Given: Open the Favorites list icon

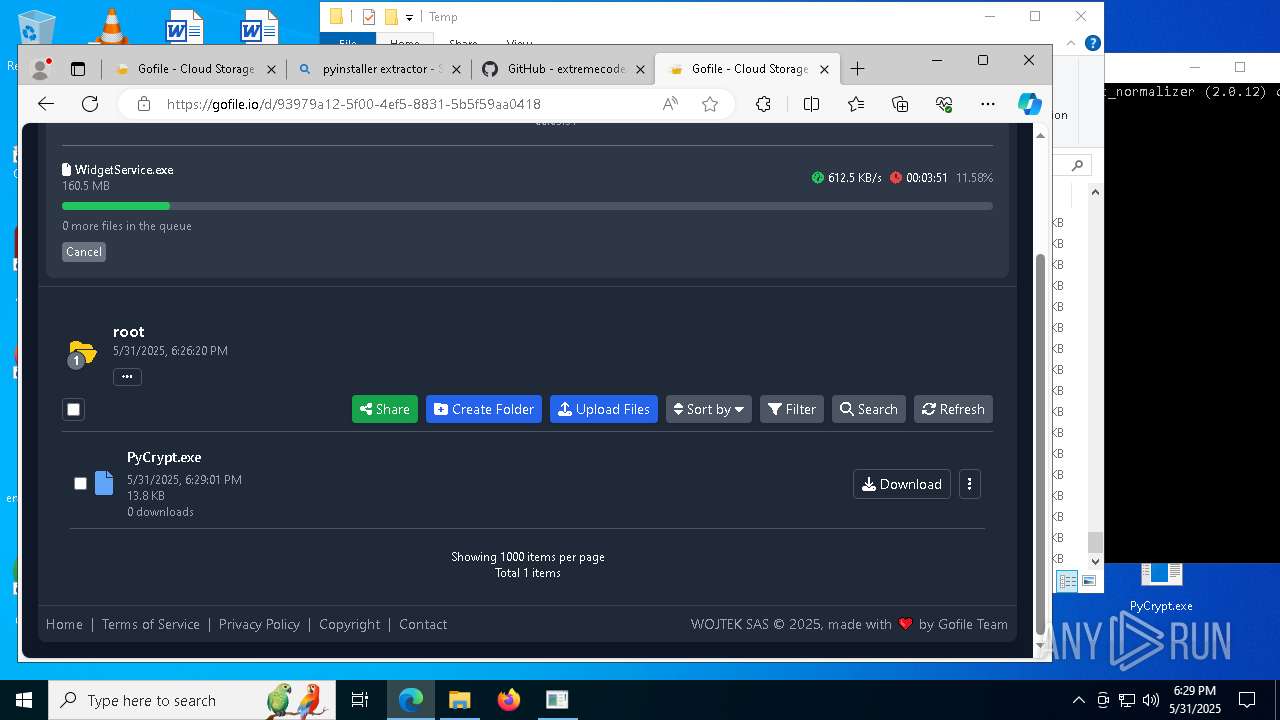Looking at the screenshot, I should tap(856, 104).
